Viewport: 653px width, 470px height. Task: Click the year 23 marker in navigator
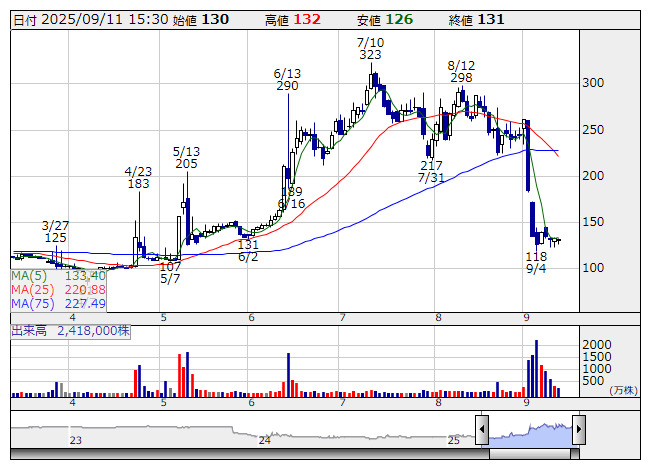pyautogui.click(x=76, y=440)
